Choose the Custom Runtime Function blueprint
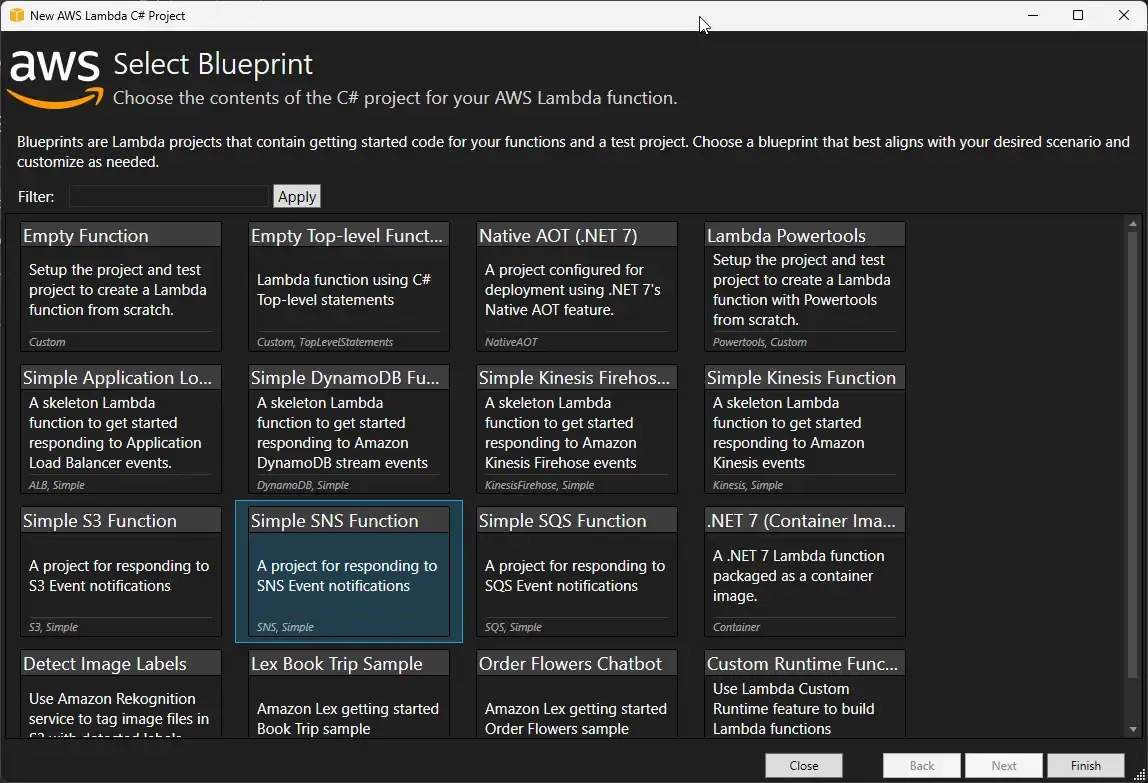The image size is (1148, 783). pos(804,700)
